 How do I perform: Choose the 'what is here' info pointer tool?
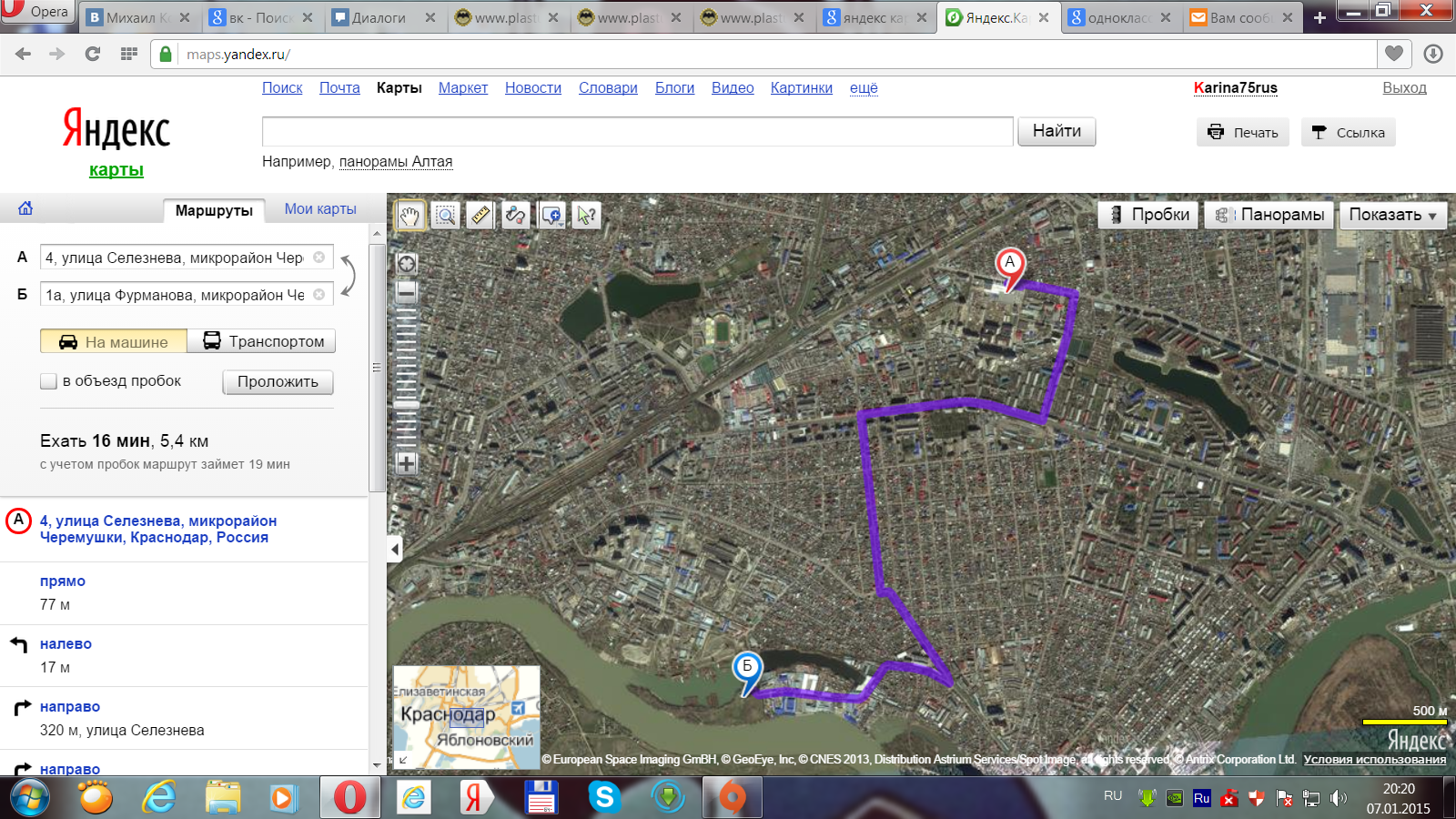click(587, 216)
